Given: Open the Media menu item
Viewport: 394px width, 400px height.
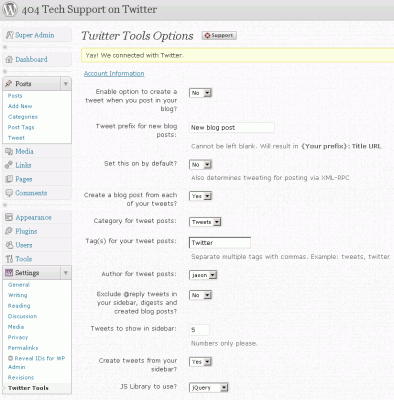Looking at the screenshot, I should point(24,151).
